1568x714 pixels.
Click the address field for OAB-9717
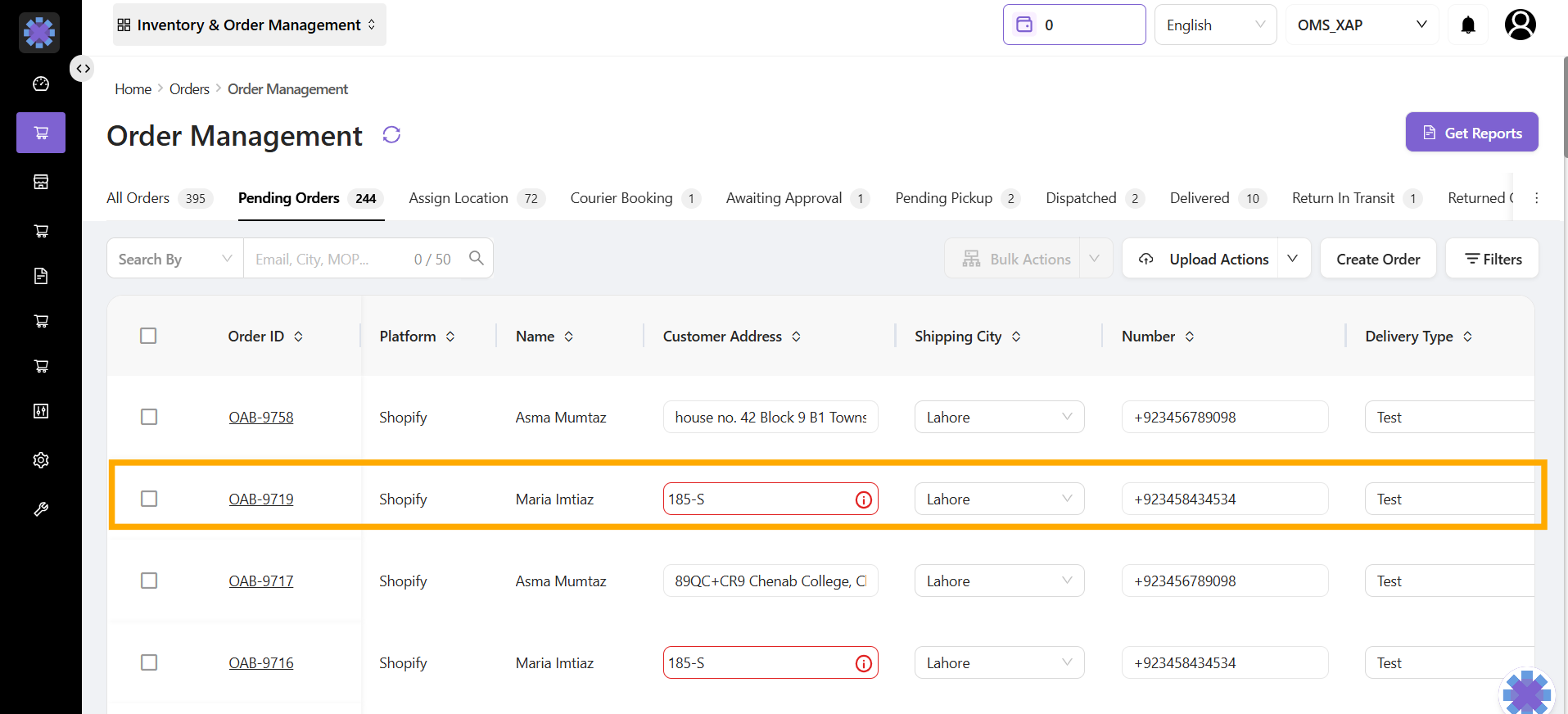click(770, 581)
